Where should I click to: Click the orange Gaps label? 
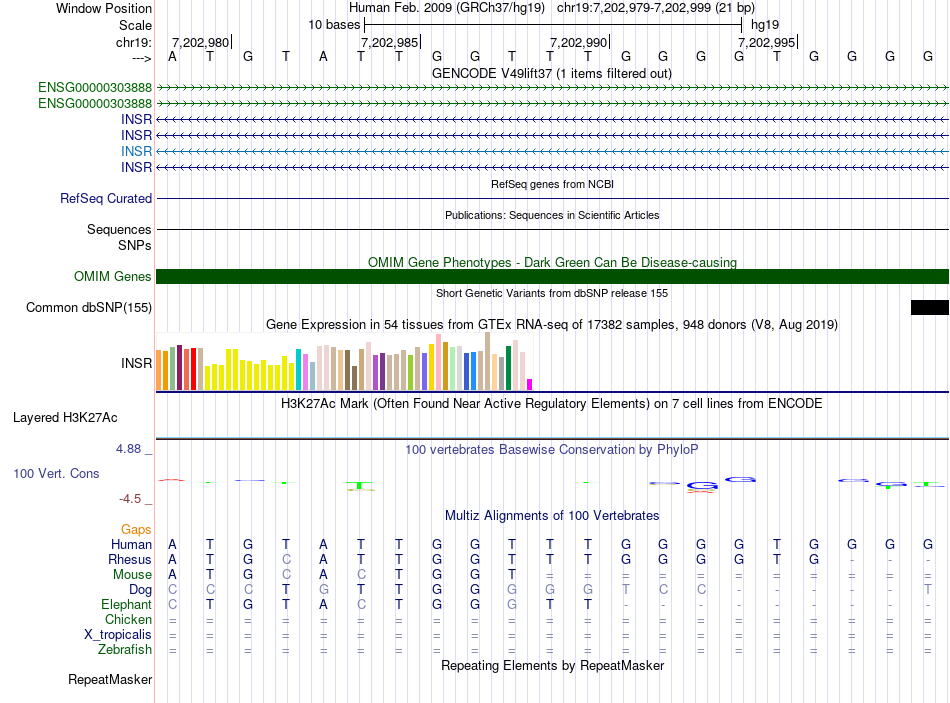[136, 529]
